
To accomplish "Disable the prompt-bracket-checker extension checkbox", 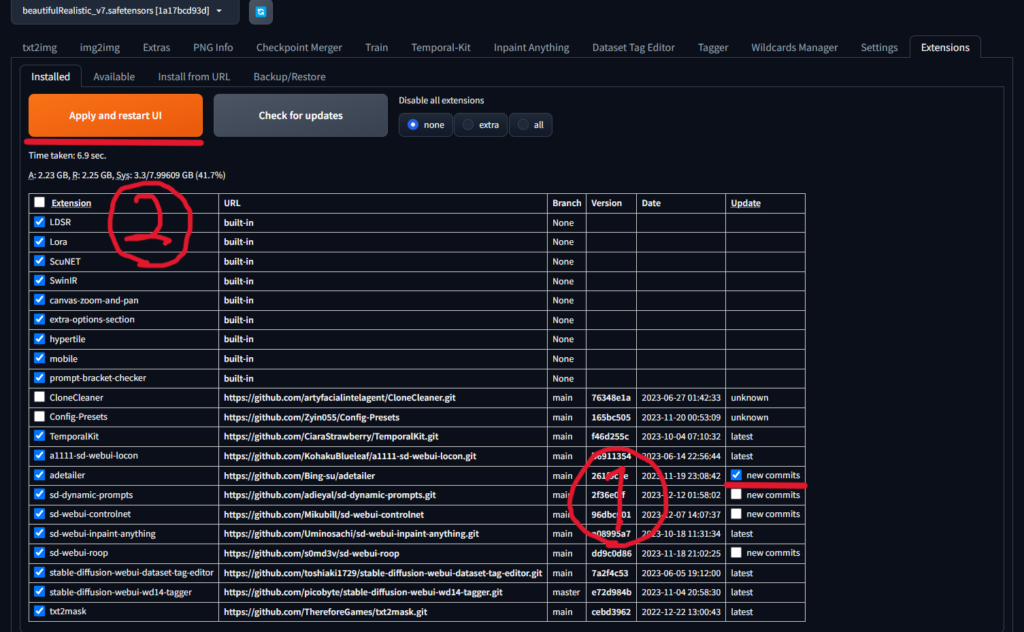I will tap(40, 377).
